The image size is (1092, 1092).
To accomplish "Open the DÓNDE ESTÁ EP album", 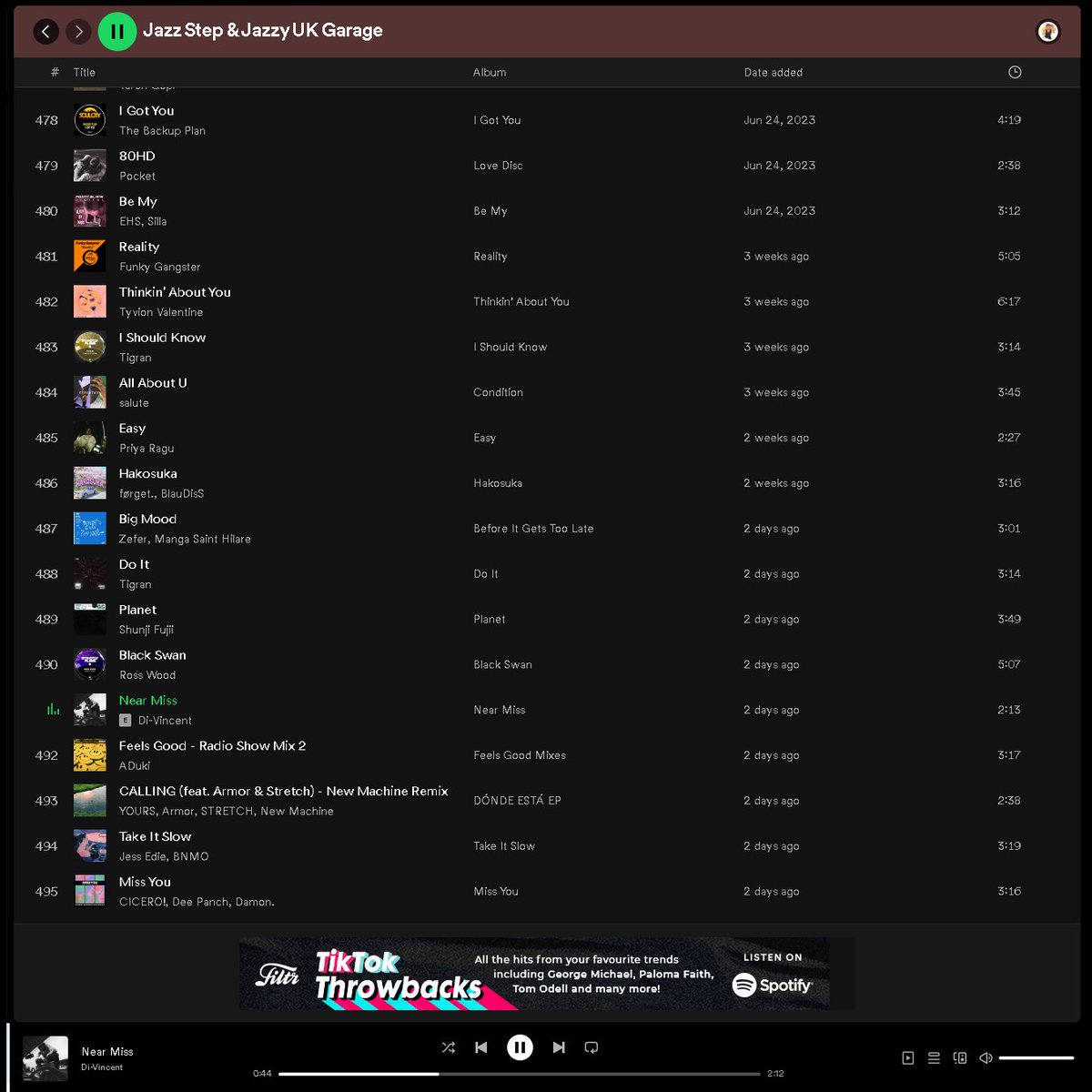I will (x=517, y=801).
